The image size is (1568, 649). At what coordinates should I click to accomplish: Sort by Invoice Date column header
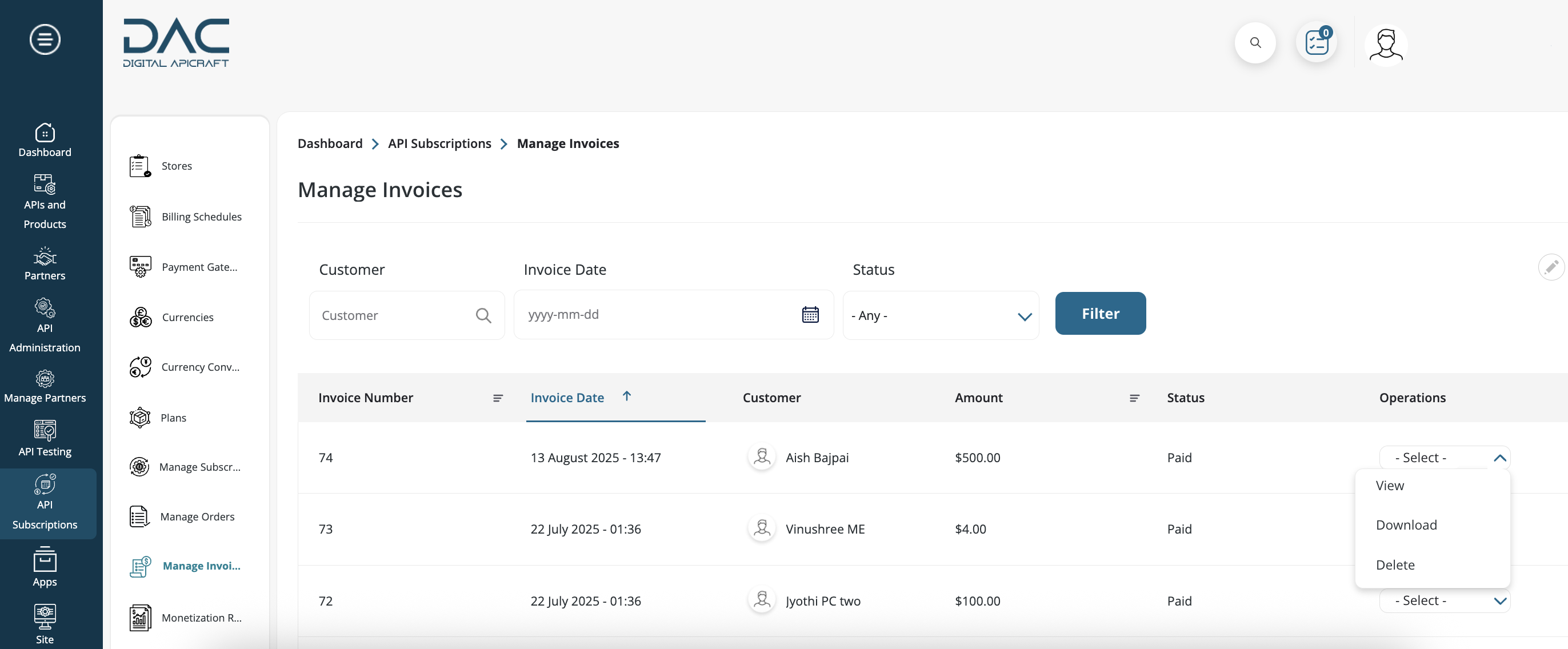tap(567, 397)
